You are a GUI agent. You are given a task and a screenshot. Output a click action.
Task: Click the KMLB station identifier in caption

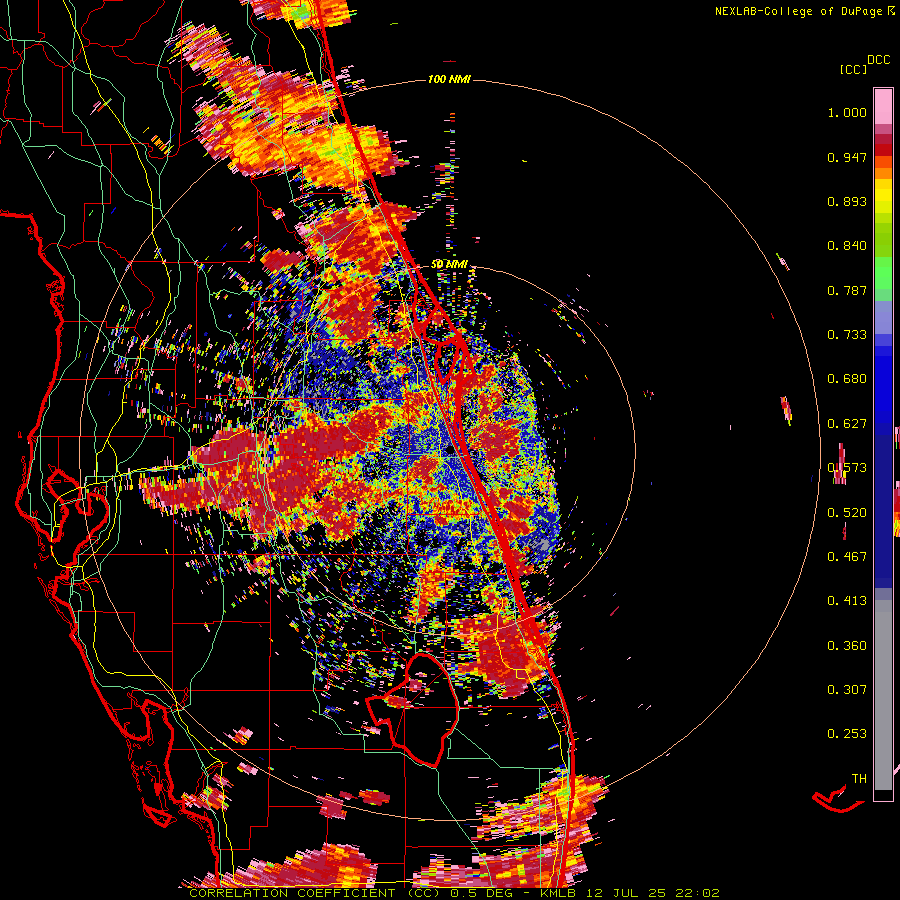click(559, 893)
